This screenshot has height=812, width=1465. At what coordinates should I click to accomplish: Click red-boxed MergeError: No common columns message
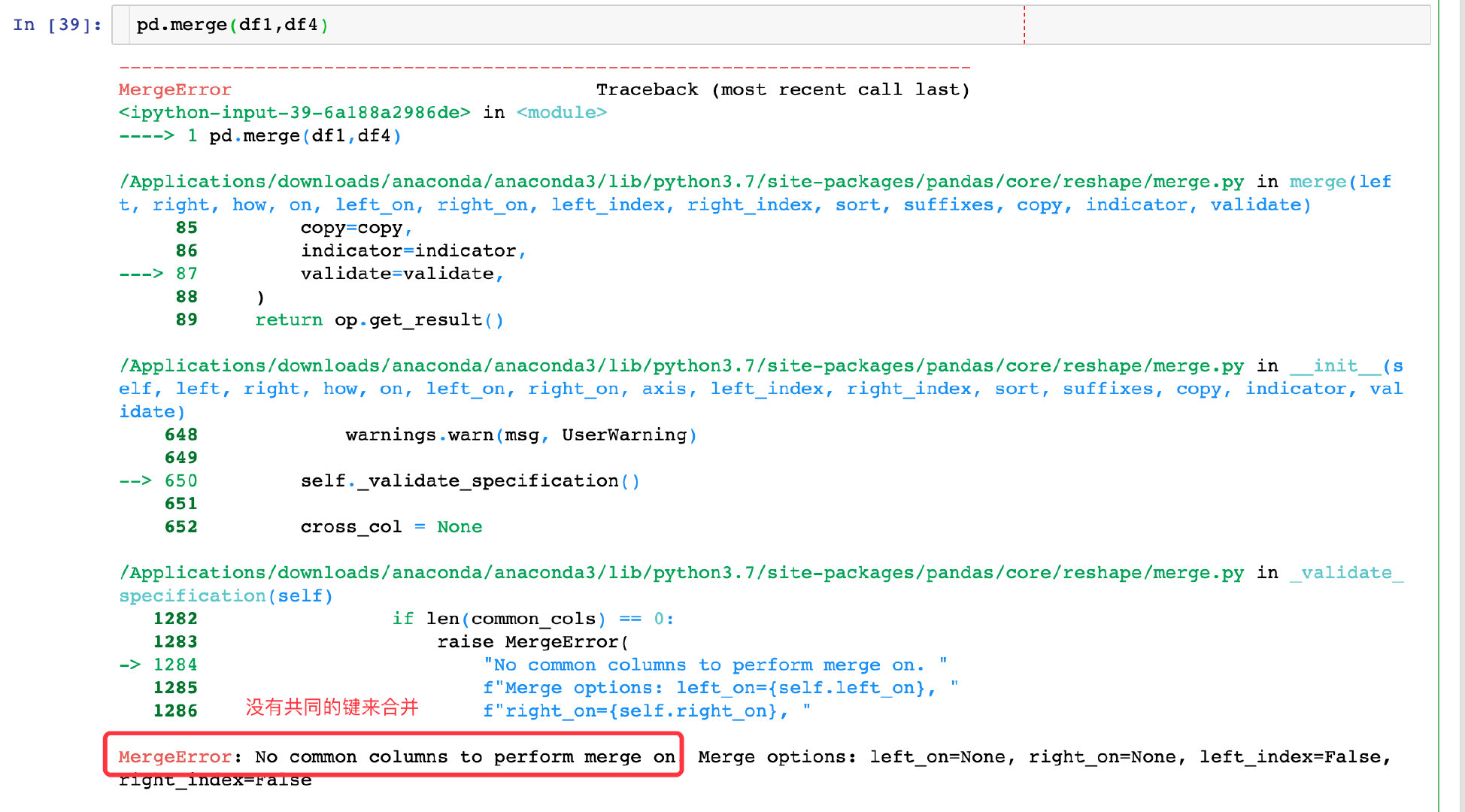tap(396, 757)
